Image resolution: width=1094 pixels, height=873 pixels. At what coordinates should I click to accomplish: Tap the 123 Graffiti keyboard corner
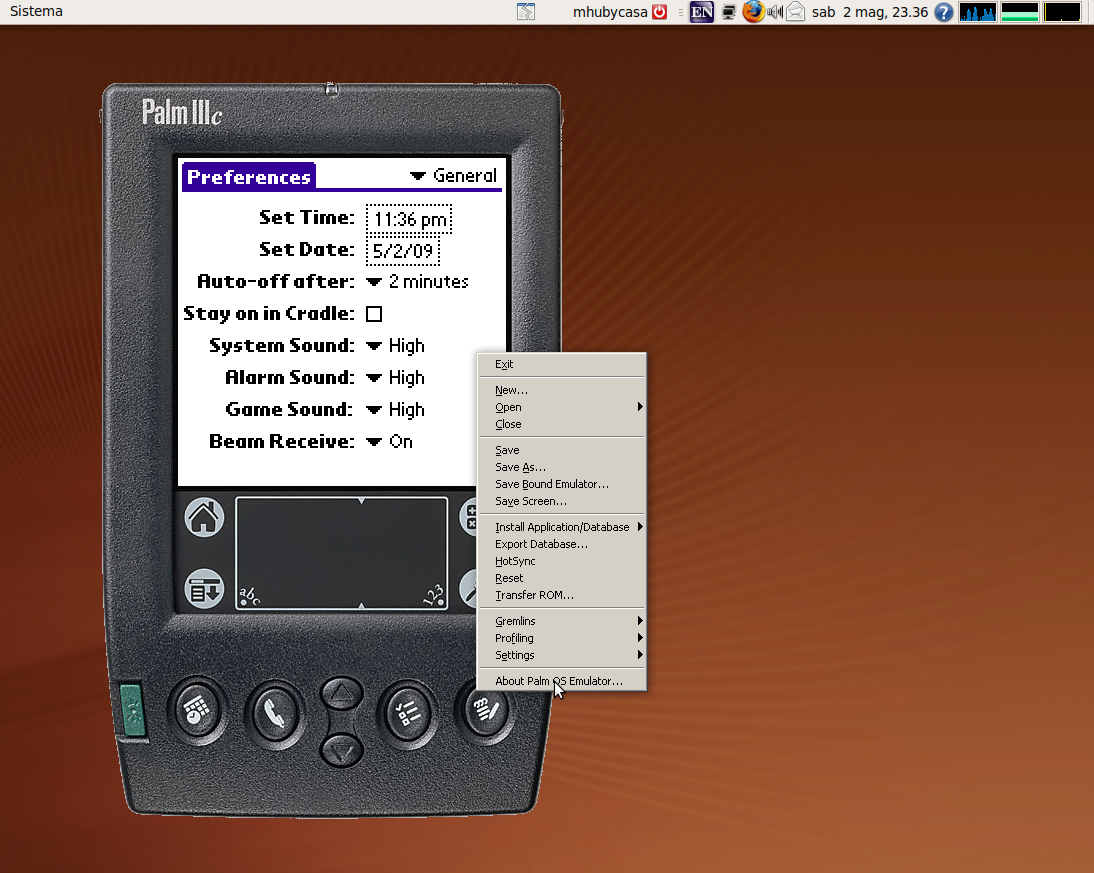(434, 595)
